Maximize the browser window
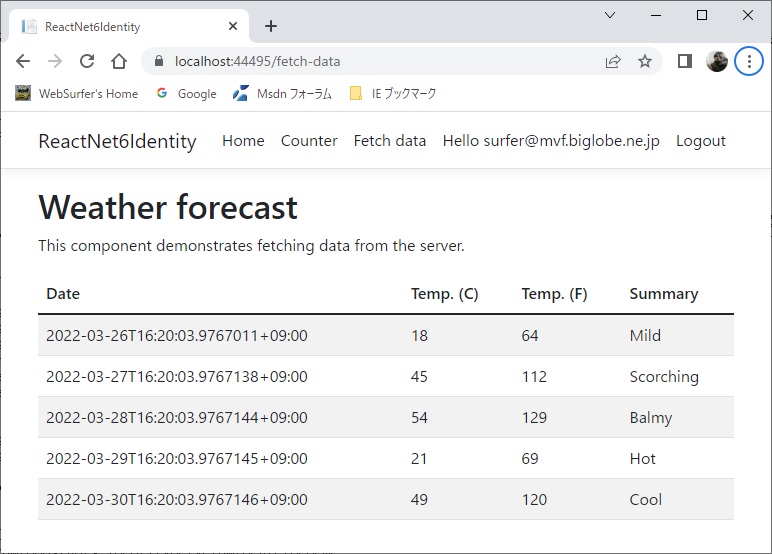 coord(702,15)
